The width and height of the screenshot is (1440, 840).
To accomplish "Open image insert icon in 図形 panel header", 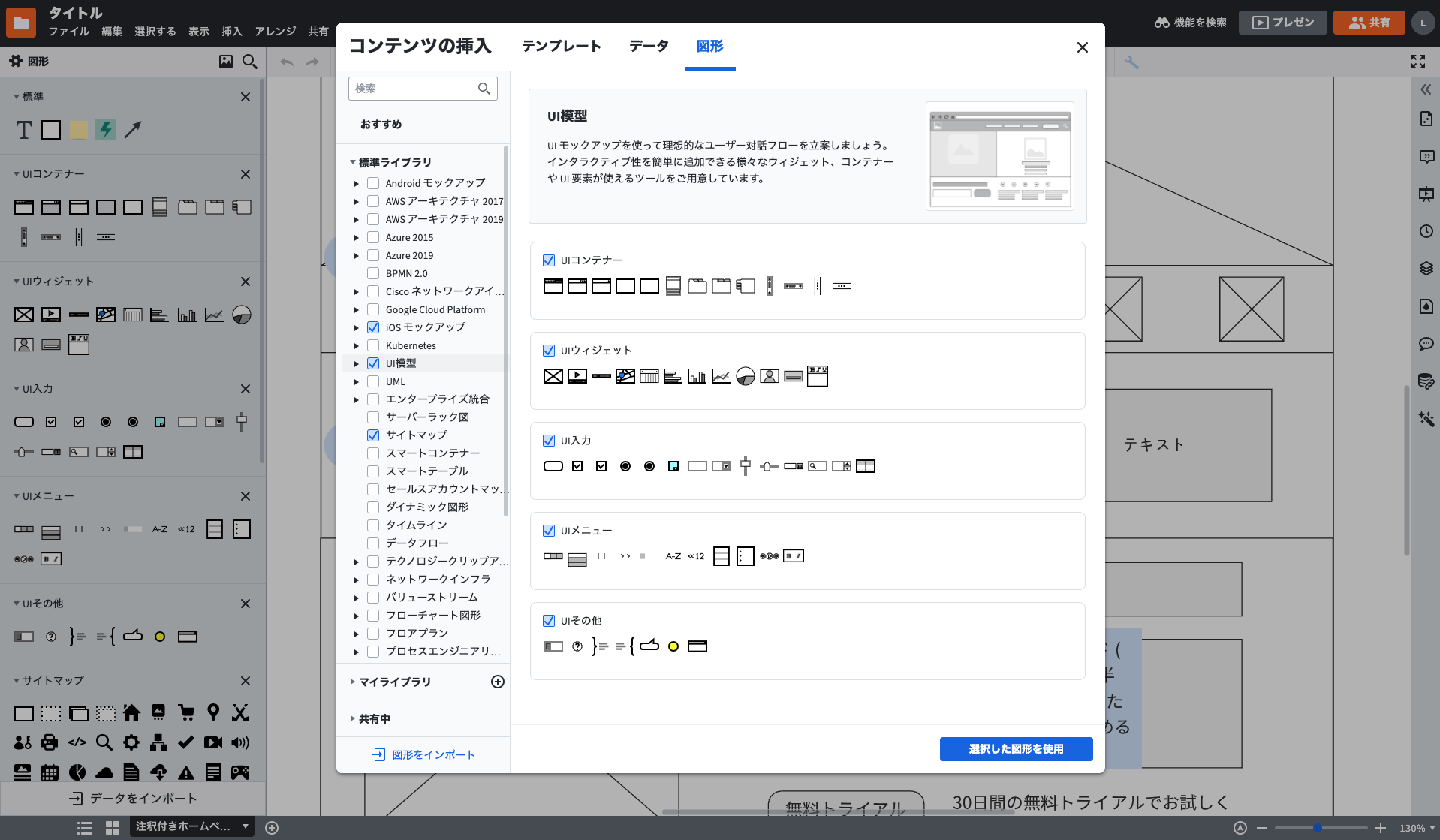I will 226,62.
